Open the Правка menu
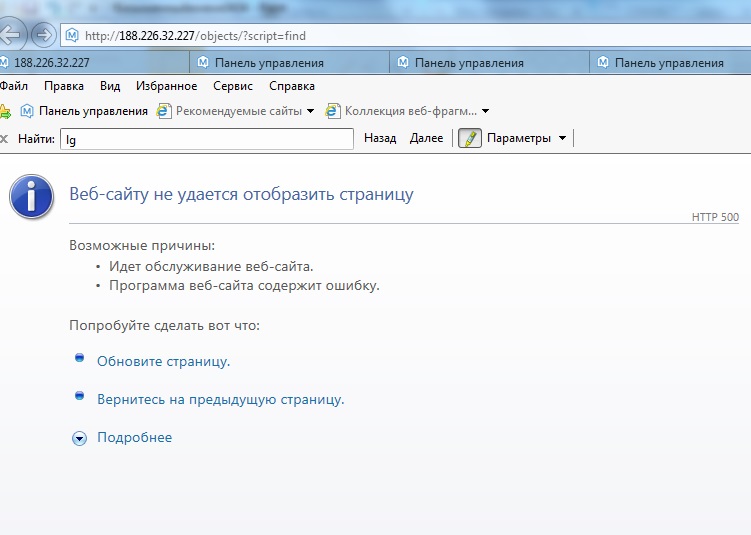751x535 pixels. [x=64, y=86]
